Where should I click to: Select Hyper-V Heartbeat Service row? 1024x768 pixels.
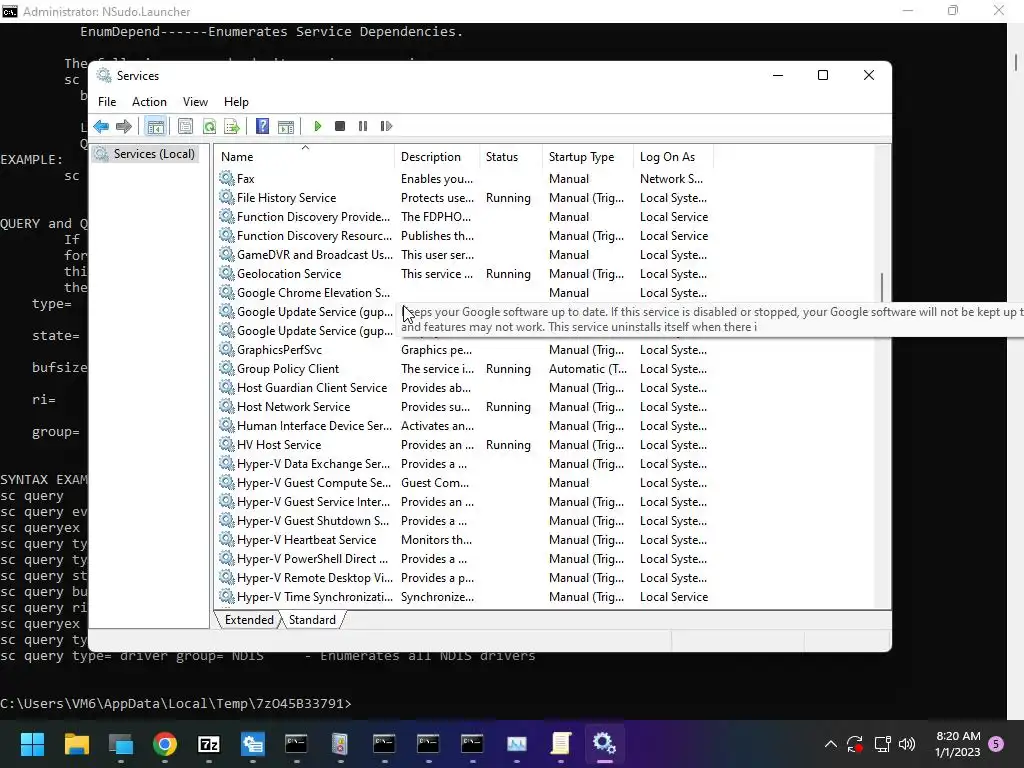[465, 539]
